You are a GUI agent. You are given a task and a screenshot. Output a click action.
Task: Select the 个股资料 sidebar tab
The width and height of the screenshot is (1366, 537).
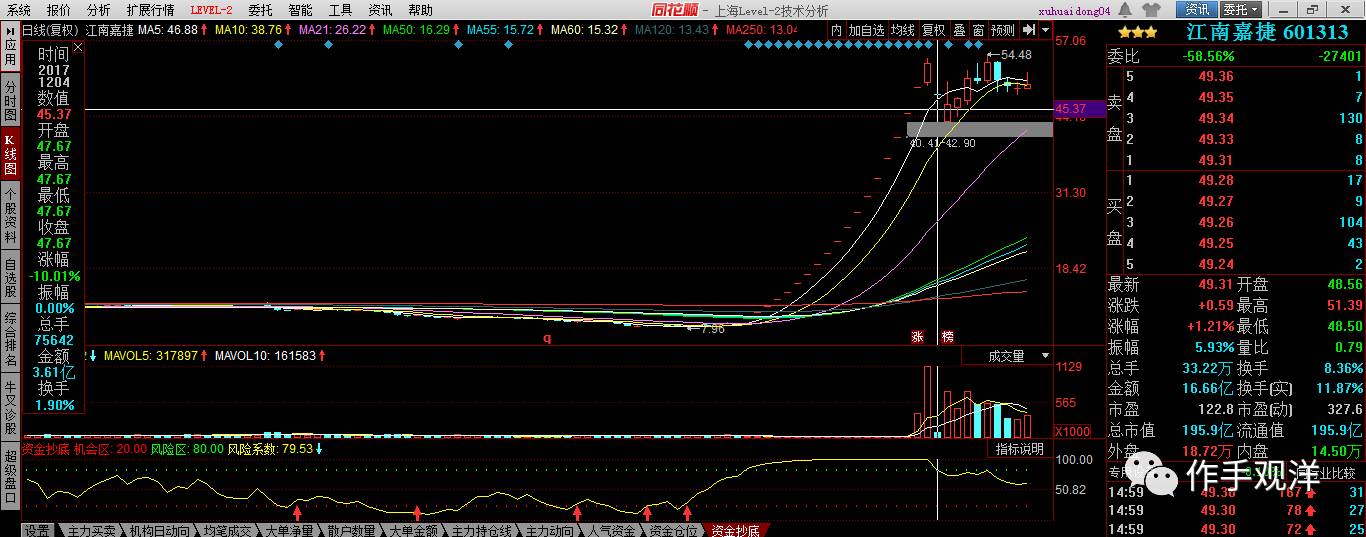(10, 216)
